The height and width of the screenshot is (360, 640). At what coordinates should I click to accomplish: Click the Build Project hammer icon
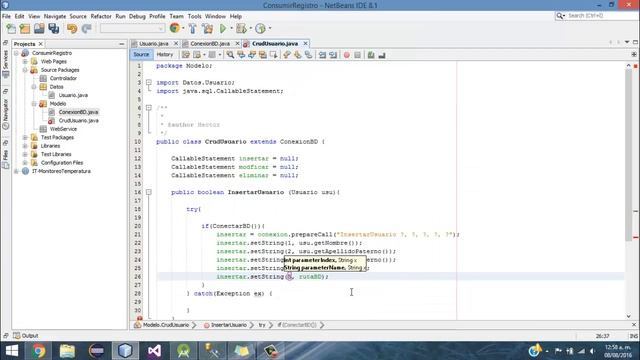193,29
